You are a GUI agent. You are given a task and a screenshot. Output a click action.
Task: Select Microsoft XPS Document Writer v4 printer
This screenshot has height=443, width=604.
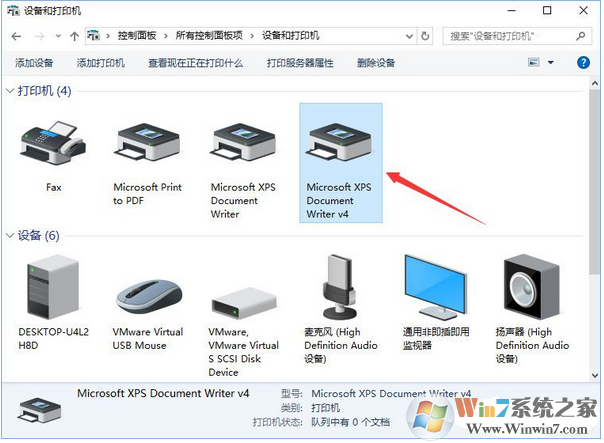341,163
